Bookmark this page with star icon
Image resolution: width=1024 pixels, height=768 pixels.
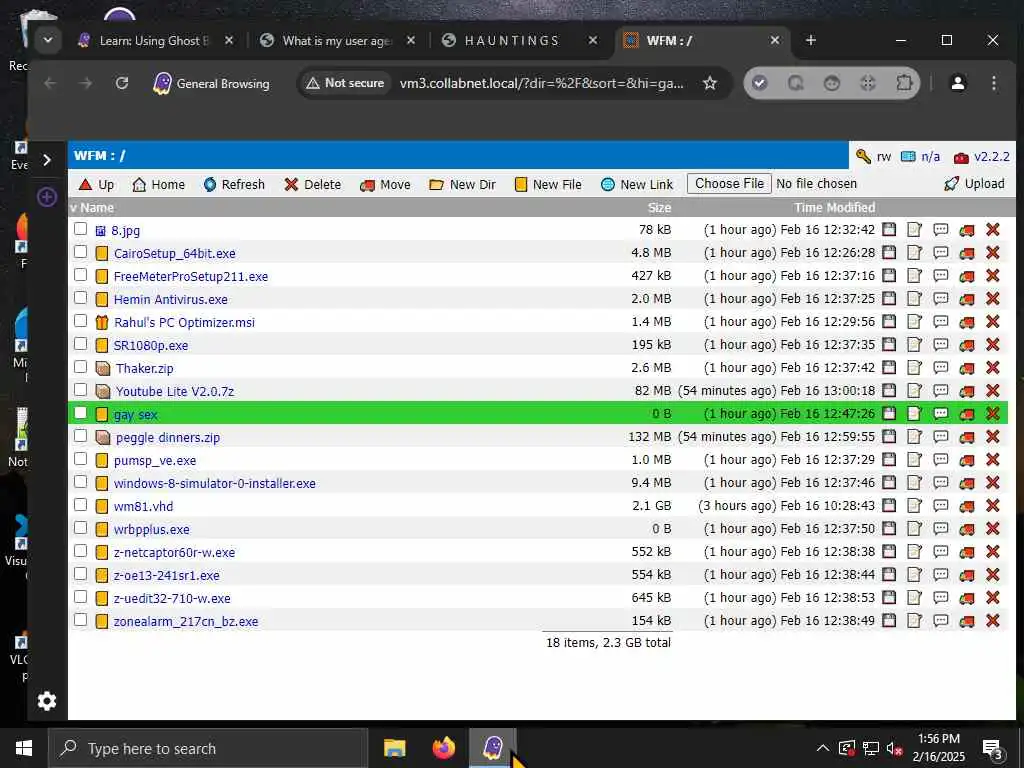pyautogui.click(x=710, y=83)
